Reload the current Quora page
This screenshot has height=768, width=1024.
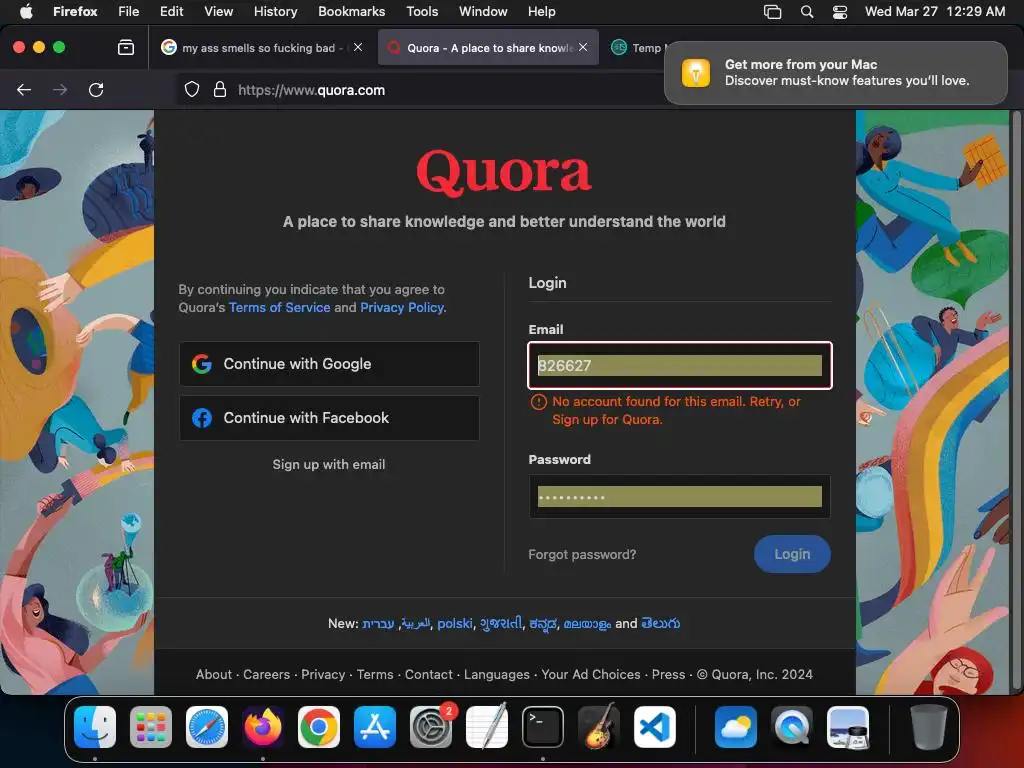(96, 89)
